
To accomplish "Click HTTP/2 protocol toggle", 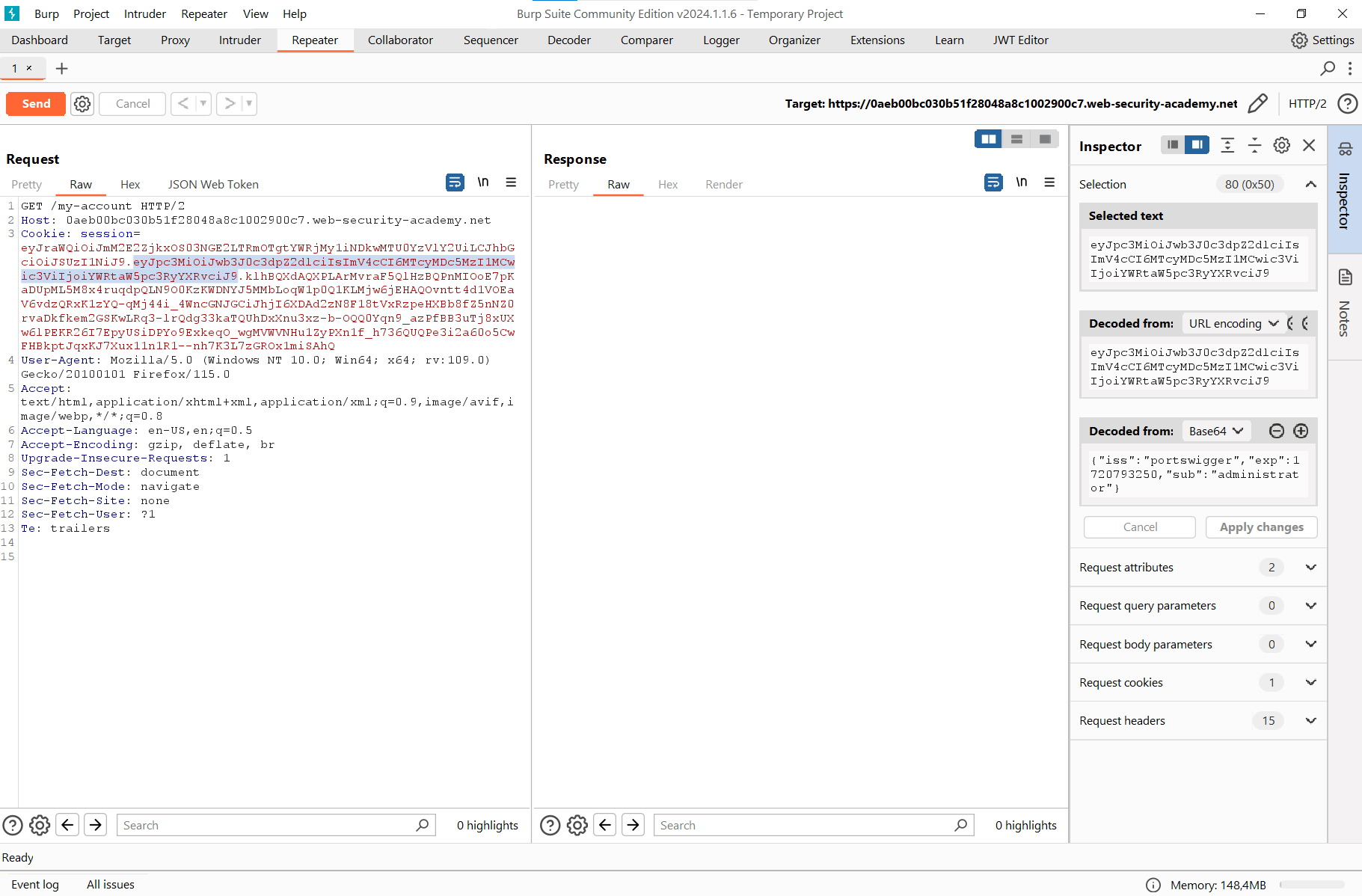I will pos(1307,104).
